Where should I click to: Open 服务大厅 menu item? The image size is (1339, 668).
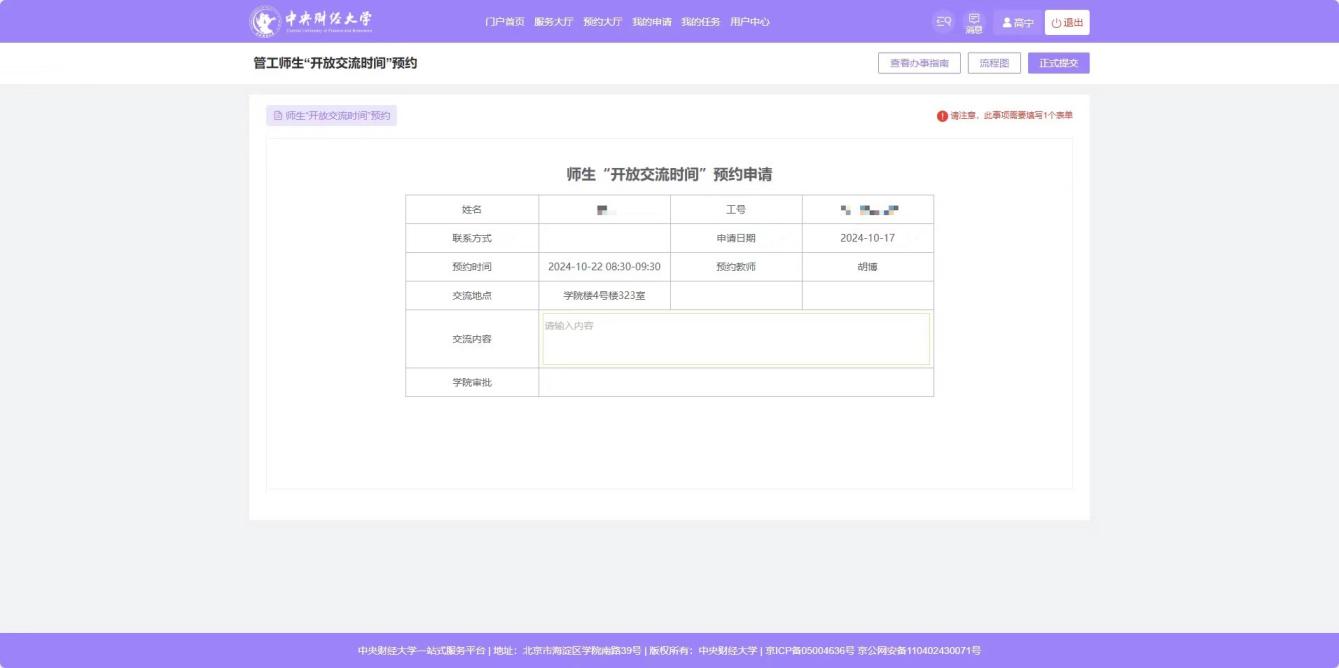pos(553,22)
